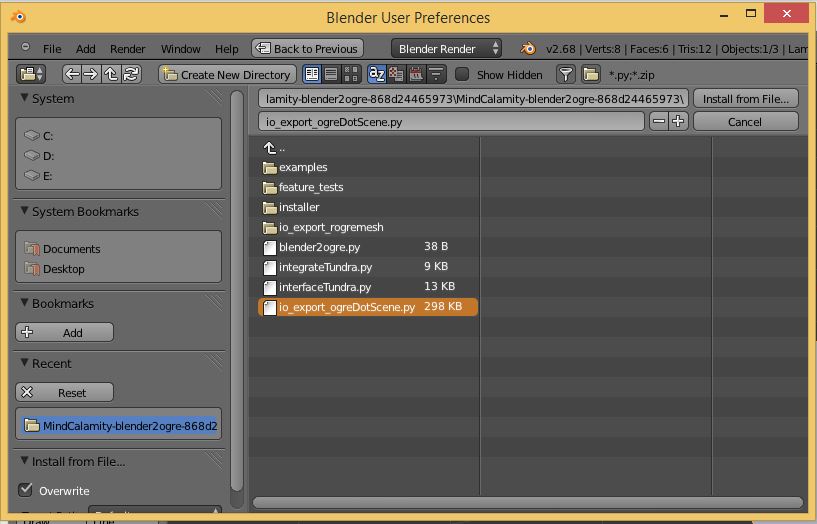This screenshot has height=524, width=817.
Task: Open the editor type selector icon
Action: pyautogui.click(x=31, y=74)
